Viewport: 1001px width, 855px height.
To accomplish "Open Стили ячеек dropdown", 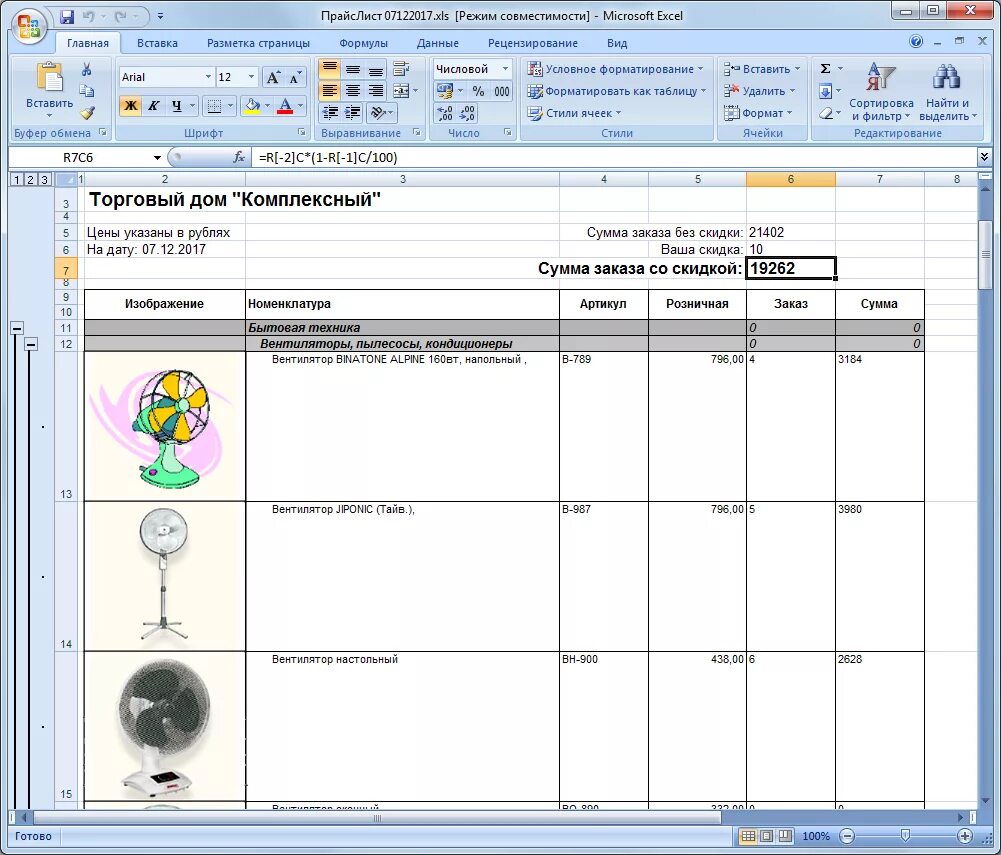I will point(574,113).
